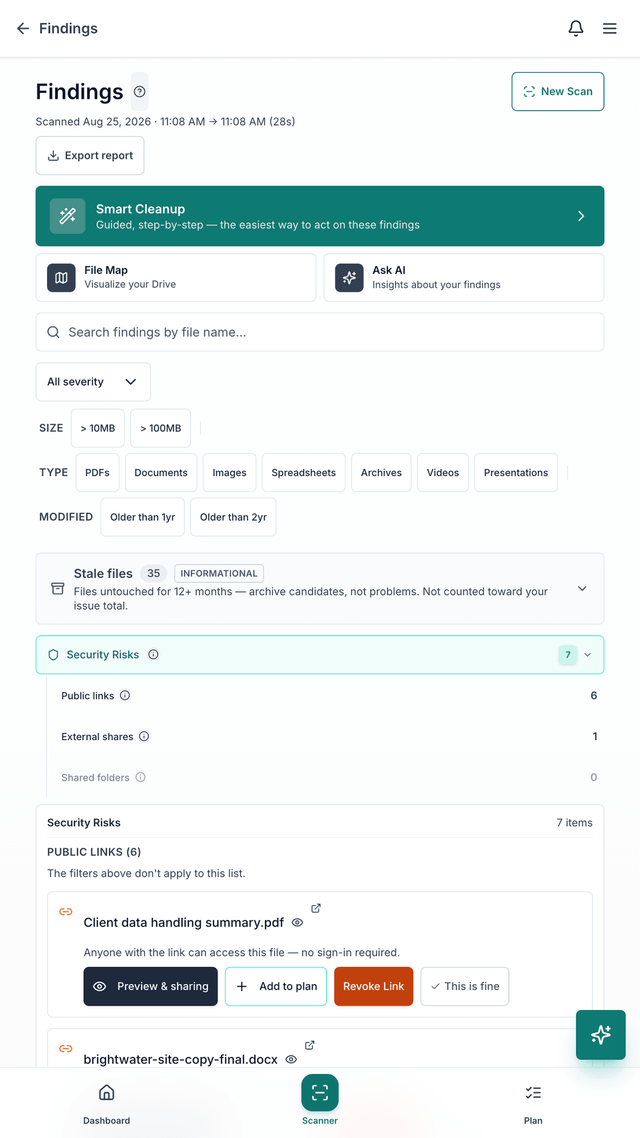Open Ask AI card
Screen dimensions: 640x1138
[464, 277]
